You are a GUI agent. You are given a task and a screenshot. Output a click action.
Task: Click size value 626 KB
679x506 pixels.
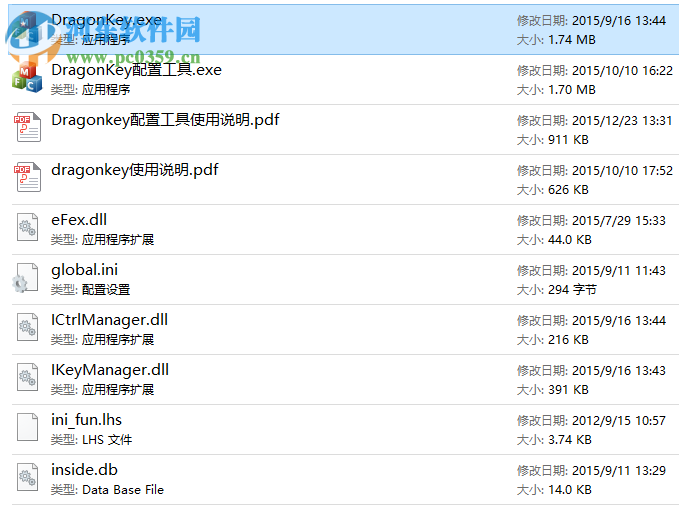coord(569,190)
